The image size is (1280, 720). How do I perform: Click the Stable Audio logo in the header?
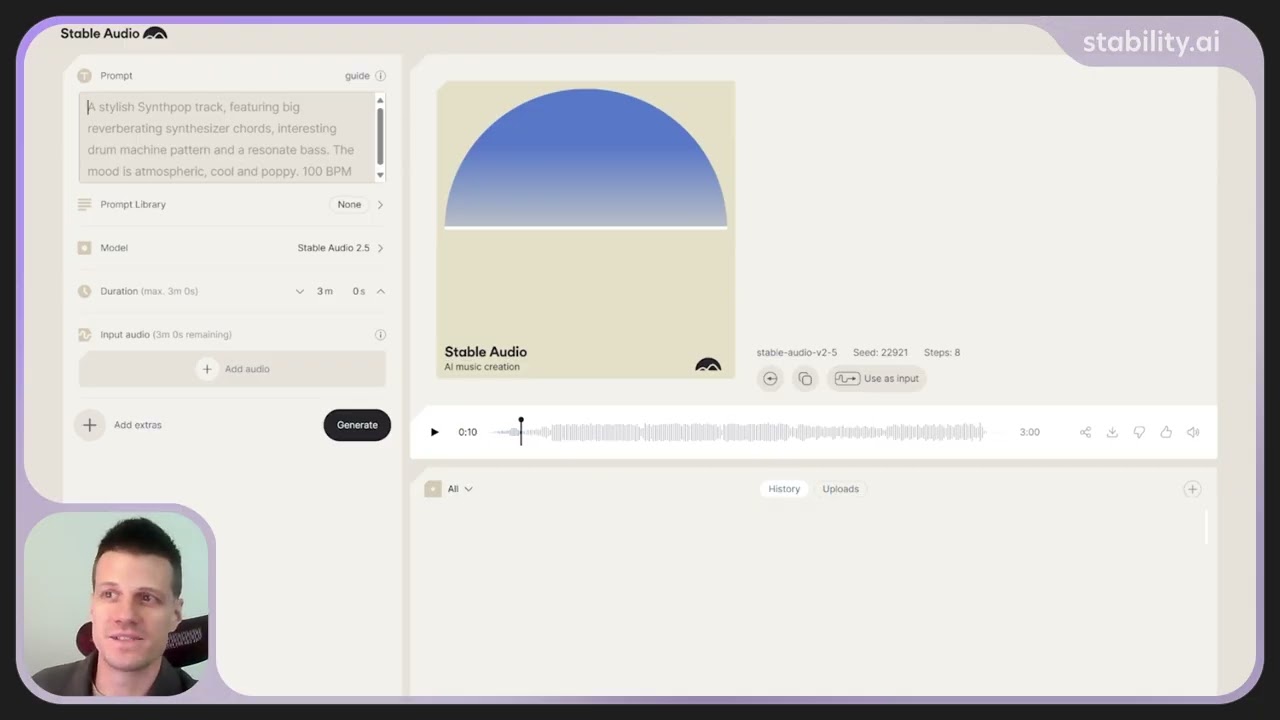[x=114, y=33]
